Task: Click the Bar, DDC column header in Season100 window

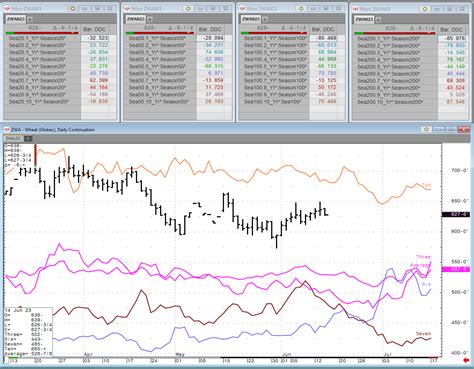Action: pyautogui.click(x=325, y=29)
